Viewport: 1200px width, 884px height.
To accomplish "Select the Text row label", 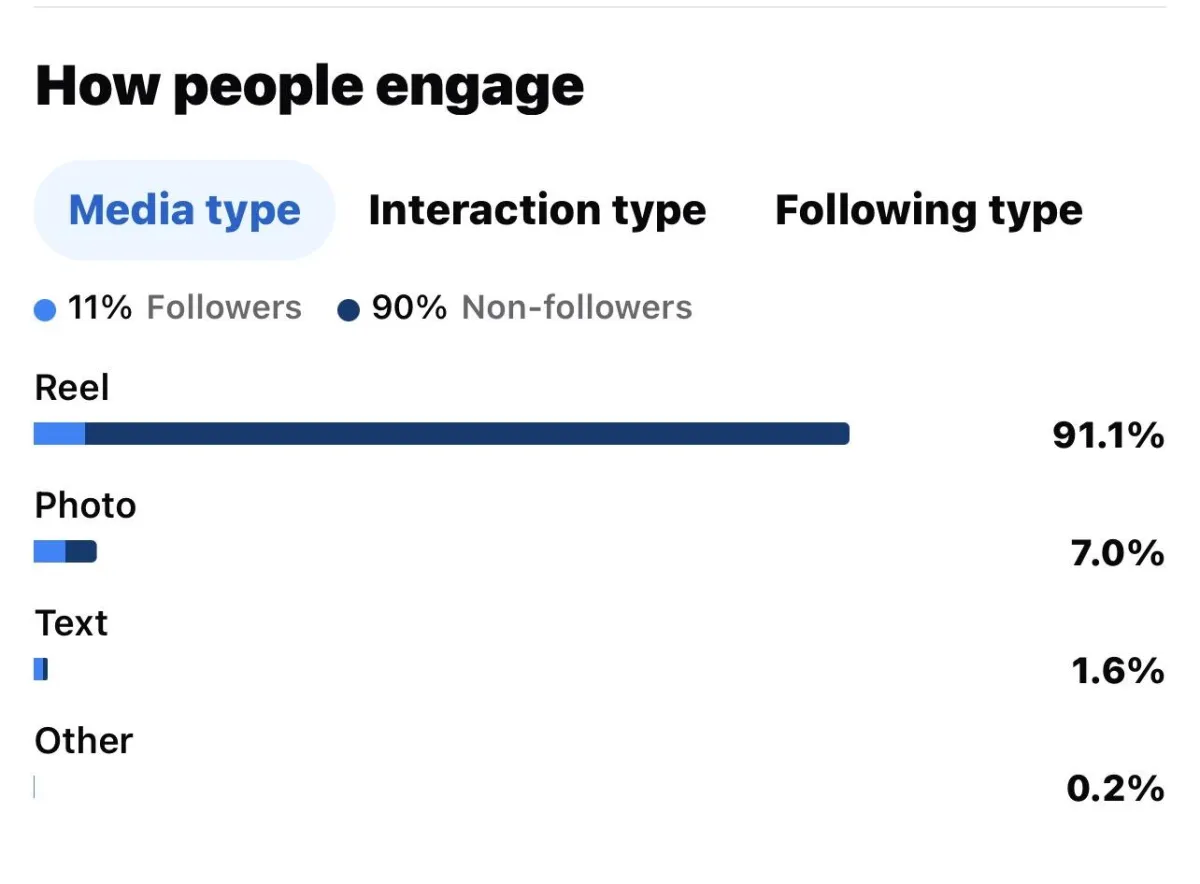I will [x=71, y=623].
